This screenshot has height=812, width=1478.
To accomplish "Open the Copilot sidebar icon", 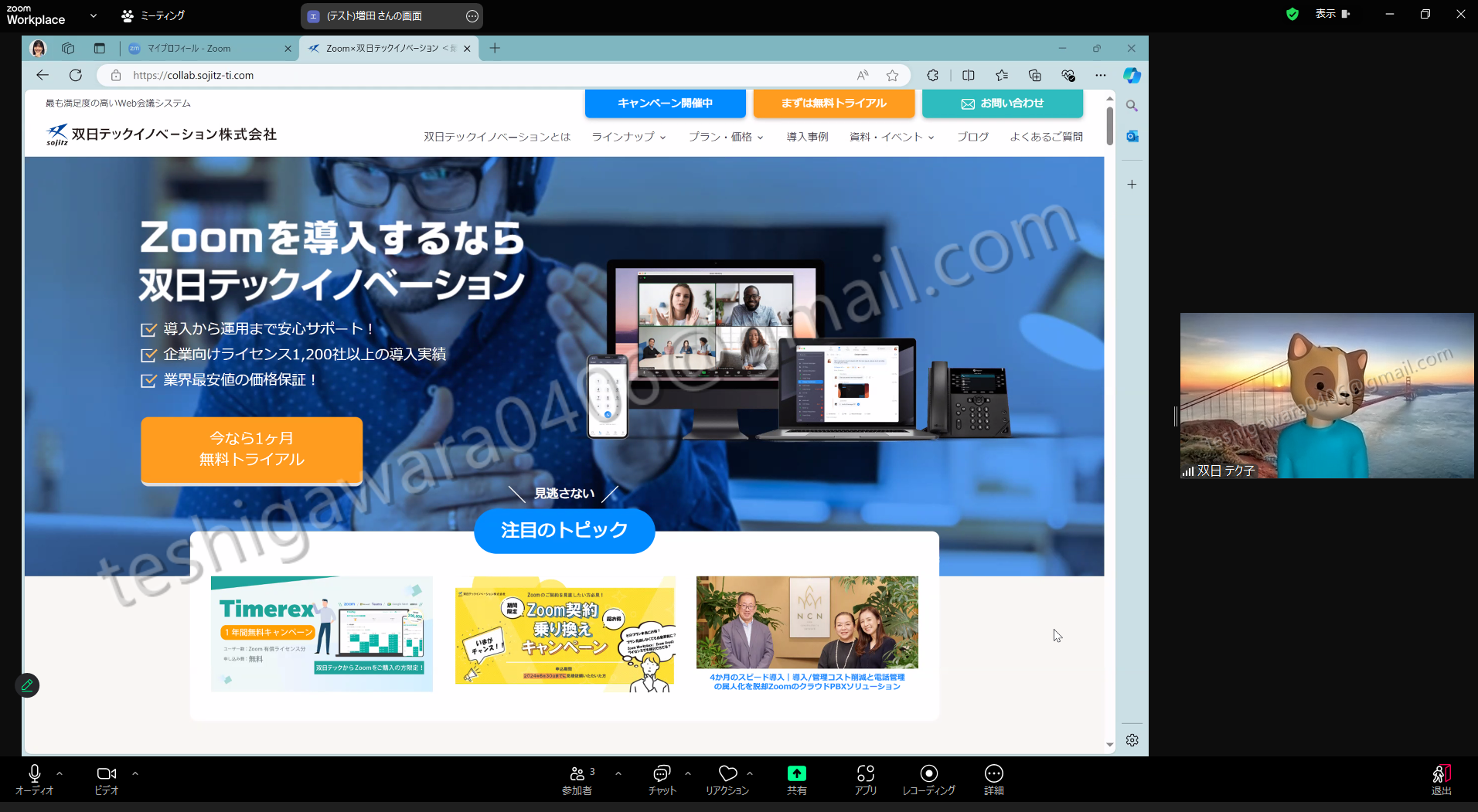I will (x=1132, y=75).
